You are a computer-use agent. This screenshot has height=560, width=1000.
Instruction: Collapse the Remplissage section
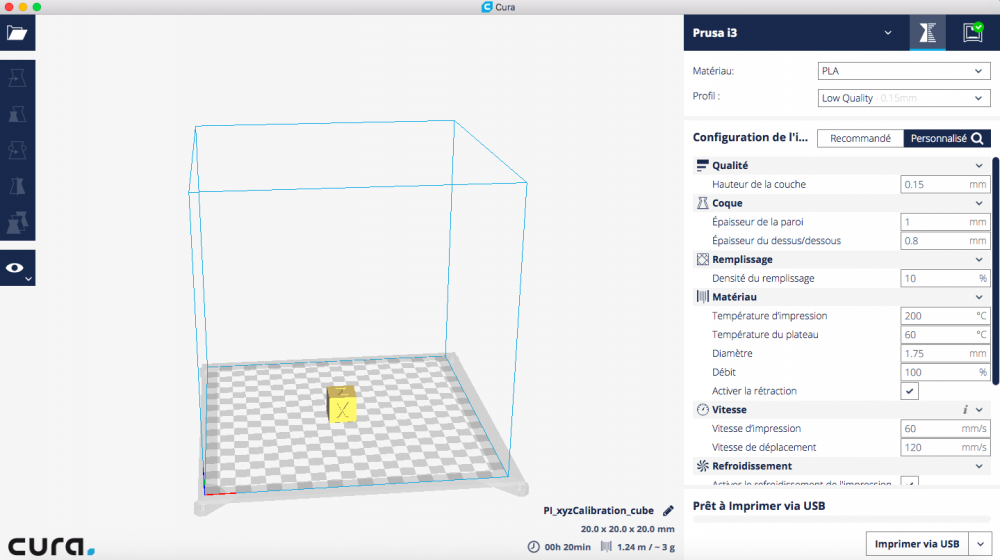point(979,259)
